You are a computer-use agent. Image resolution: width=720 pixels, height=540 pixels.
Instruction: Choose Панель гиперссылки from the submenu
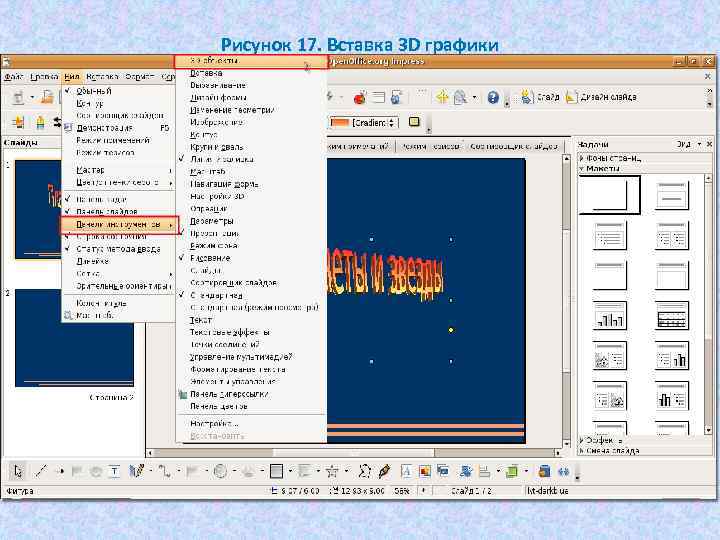point(251,394)
